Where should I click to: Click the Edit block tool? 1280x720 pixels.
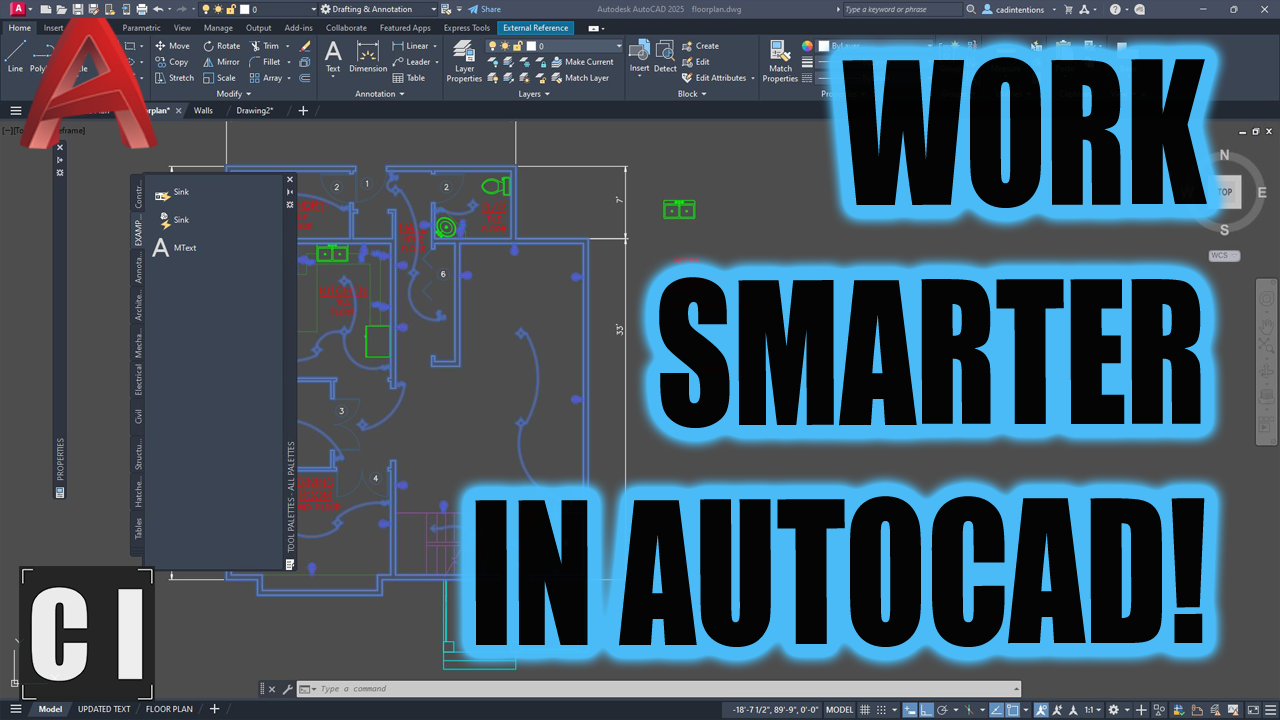coord(696,62)
